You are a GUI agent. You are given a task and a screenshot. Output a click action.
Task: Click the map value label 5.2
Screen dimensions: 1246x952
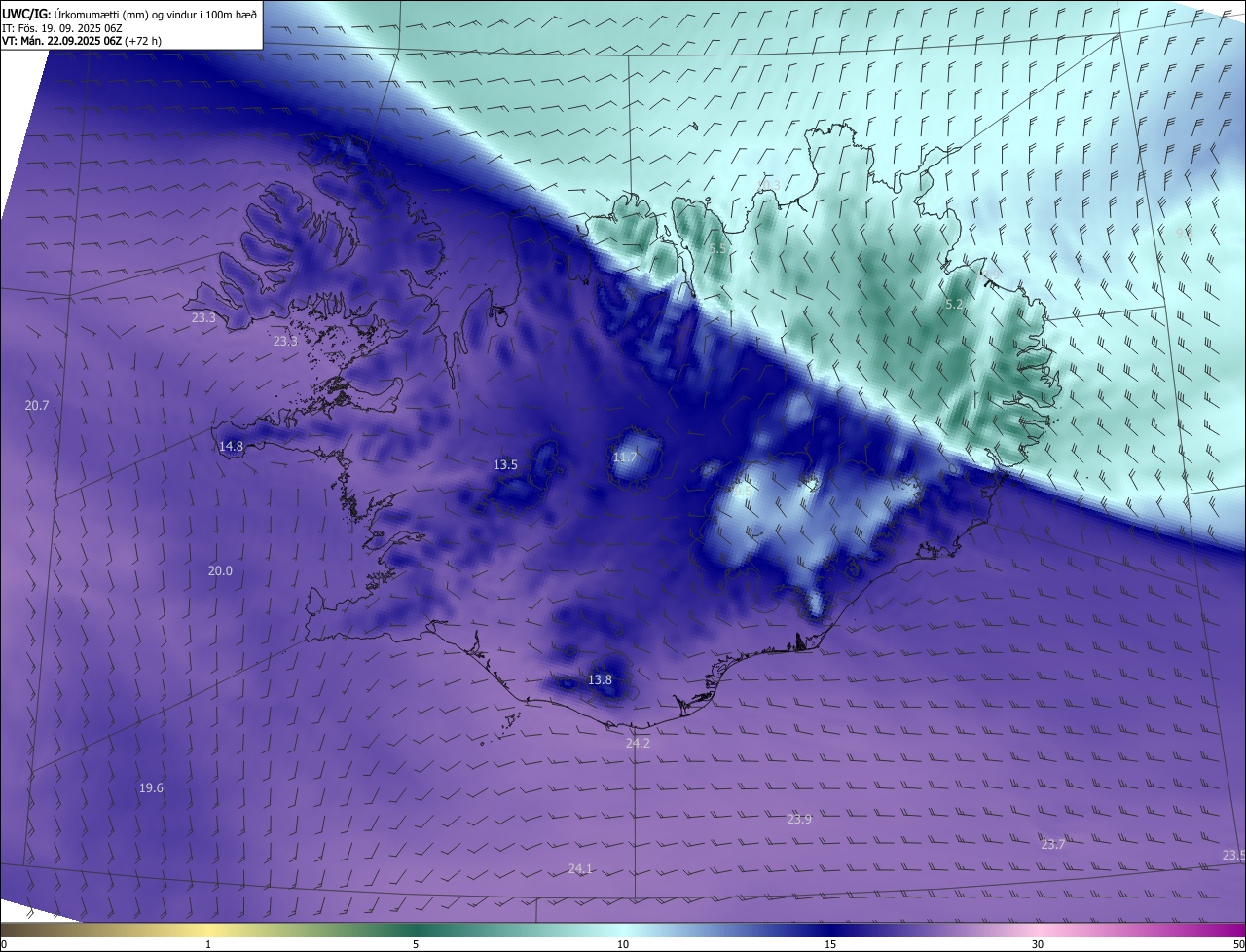pyautogui.click(x=955, y=305)
